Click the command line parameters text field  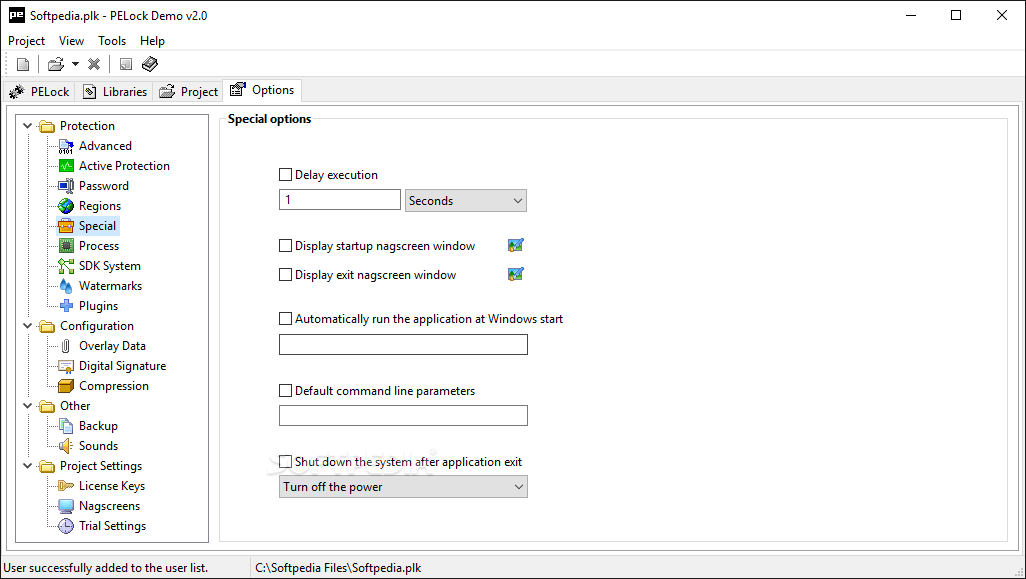pyautogui.click(x=403, y=415)
